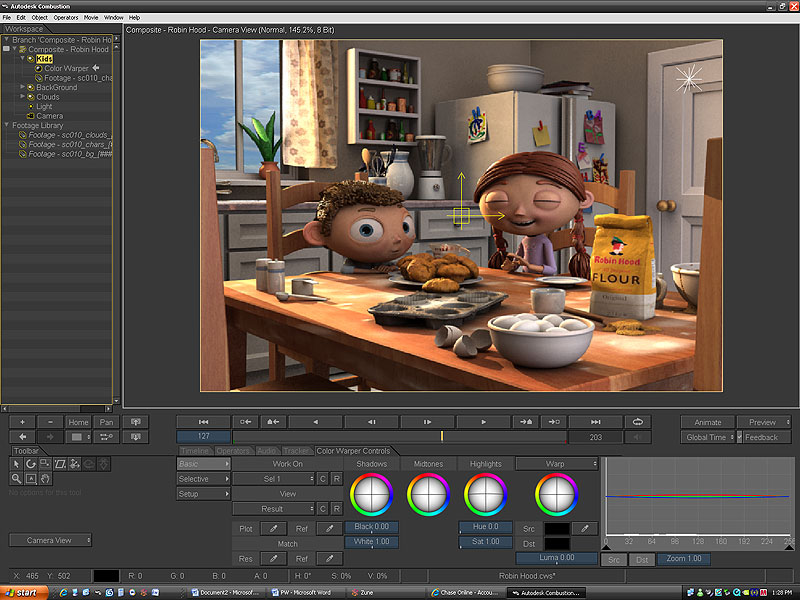
Task: Open the Selective controls section
Action: [203, 479]
